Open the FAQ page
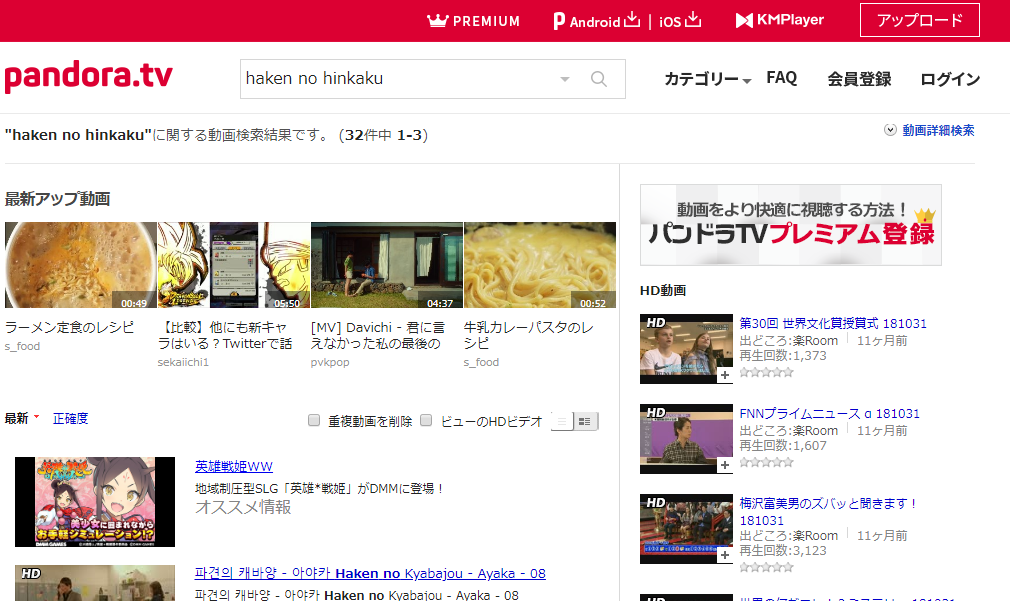 (781, 78)
